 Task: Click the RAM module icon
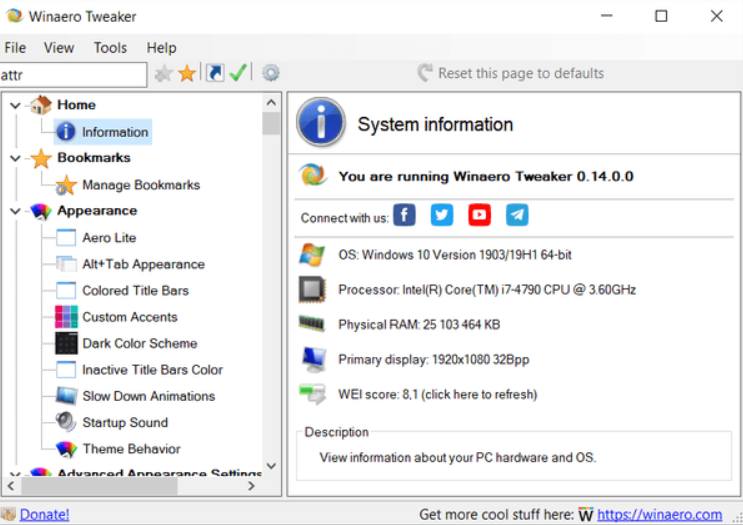312,324
